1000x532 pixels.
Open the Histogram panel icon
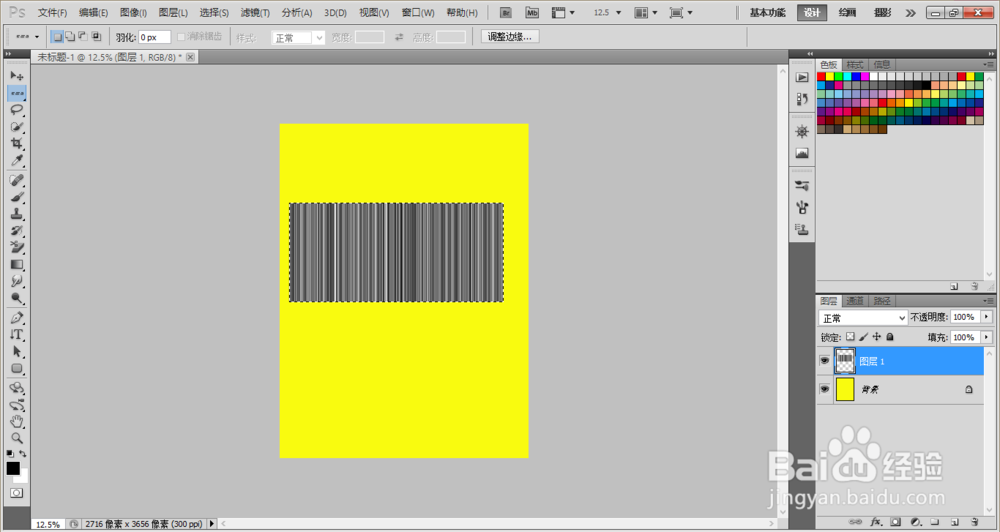[802, 153]
